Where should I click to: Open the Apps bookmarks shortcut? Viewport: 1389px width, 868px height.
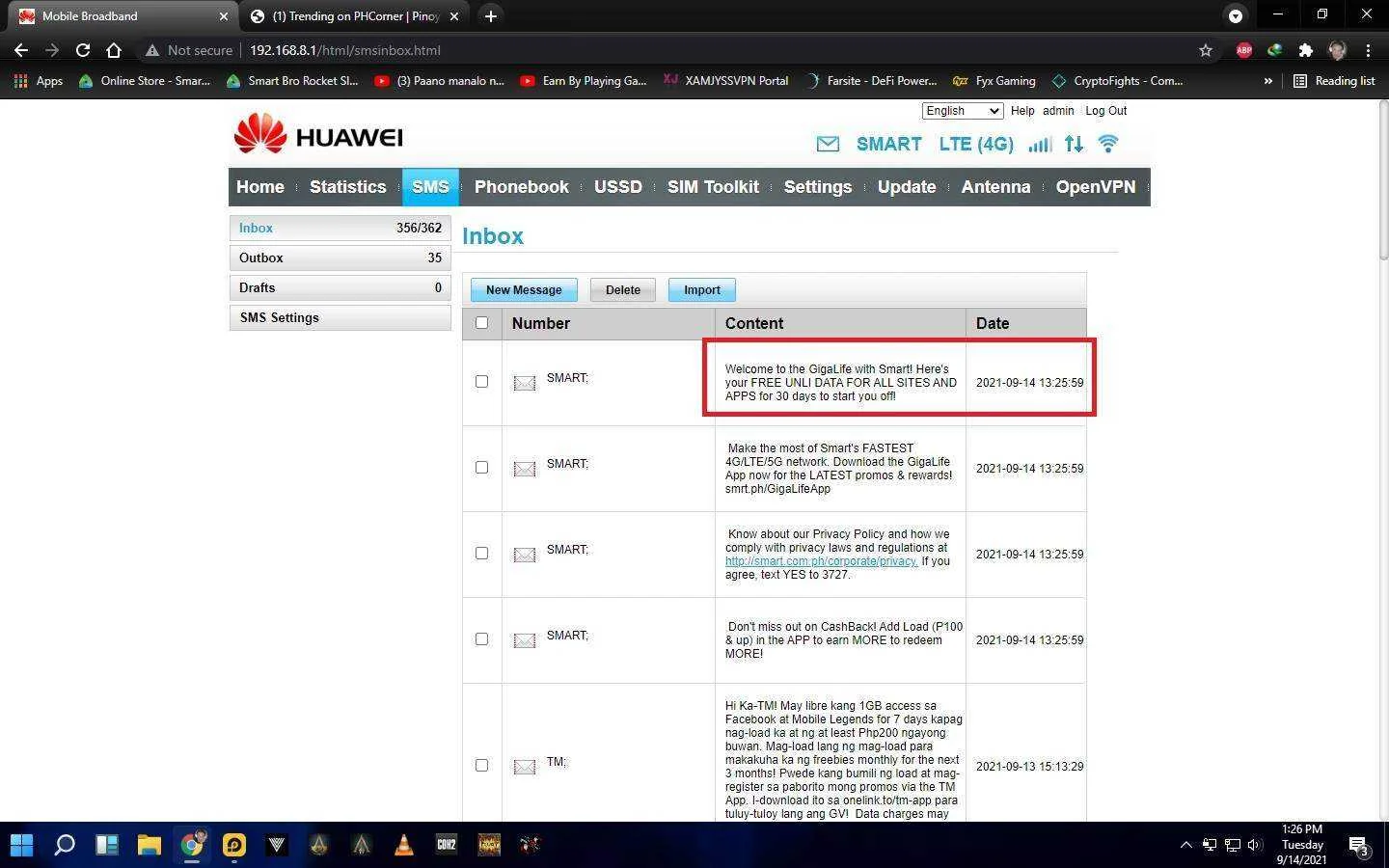point(39,81)
